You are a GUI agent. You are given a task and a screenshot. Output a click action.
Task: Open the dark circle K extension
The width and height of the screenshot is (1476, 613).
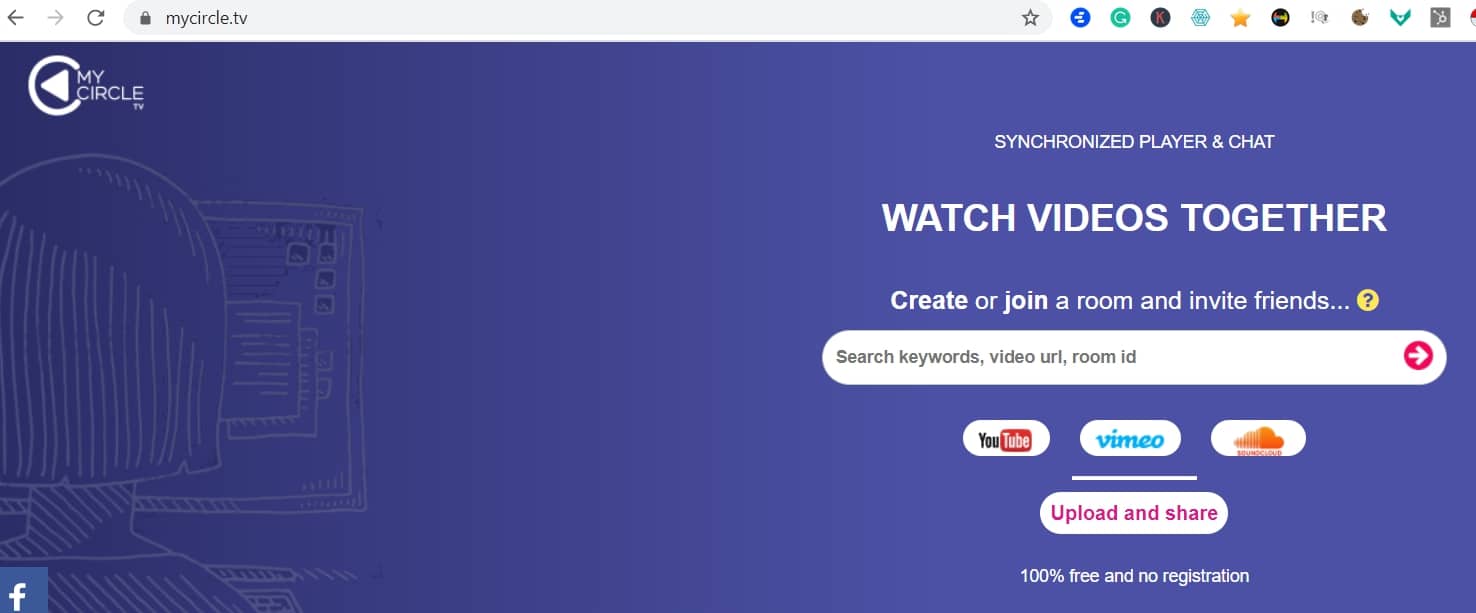(x=1160, y=18)
